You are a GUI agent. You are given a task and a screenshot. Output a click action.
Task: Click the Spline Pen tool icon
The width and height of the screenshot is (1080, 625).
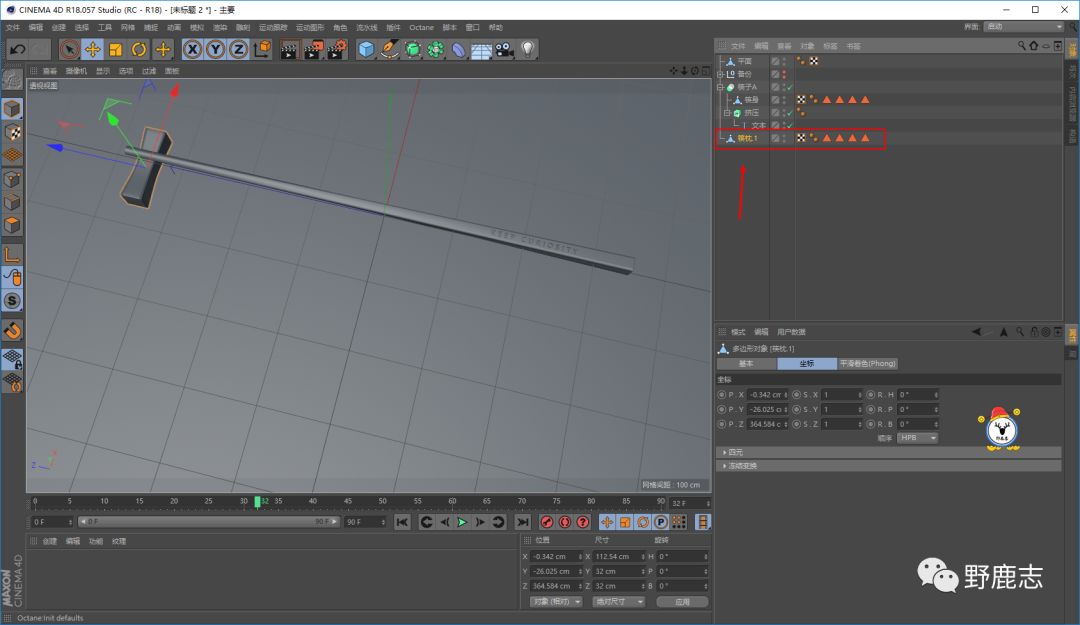tap(390, 49)
